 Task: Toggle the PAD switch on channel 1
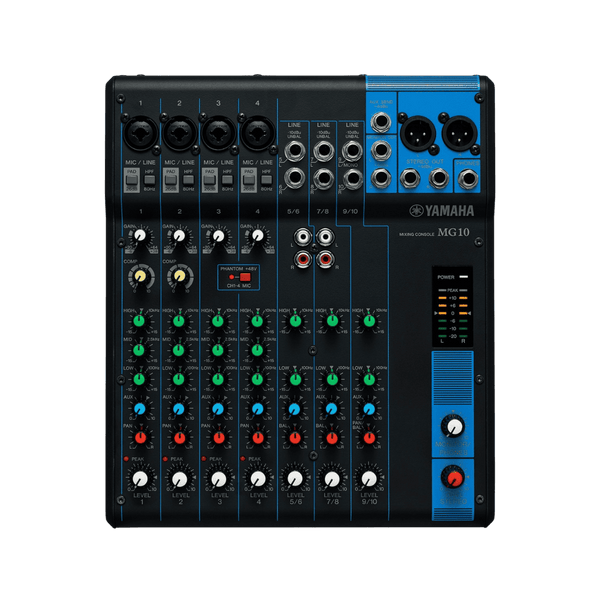coord(131,180)
